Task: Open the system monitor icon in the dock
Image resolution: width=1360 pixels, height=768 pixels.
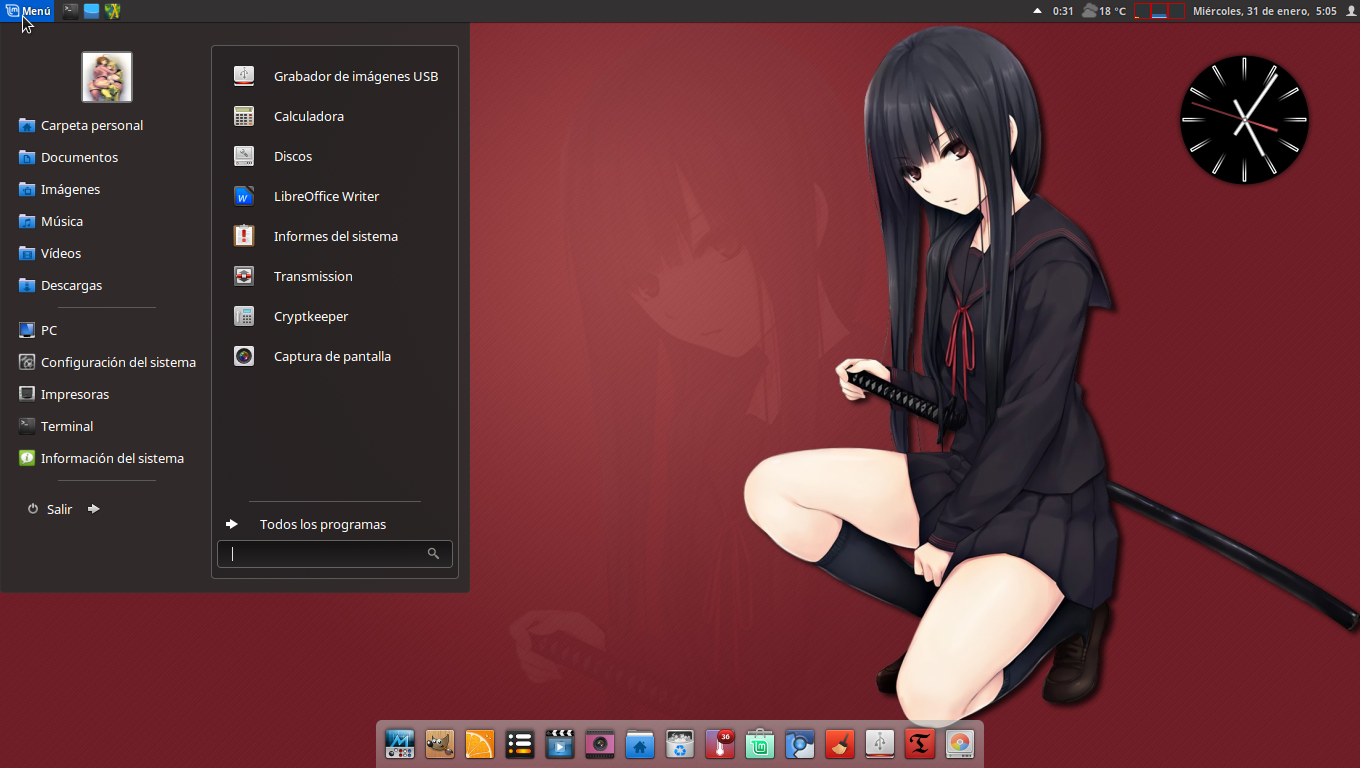Action: [x=400, y=743]
